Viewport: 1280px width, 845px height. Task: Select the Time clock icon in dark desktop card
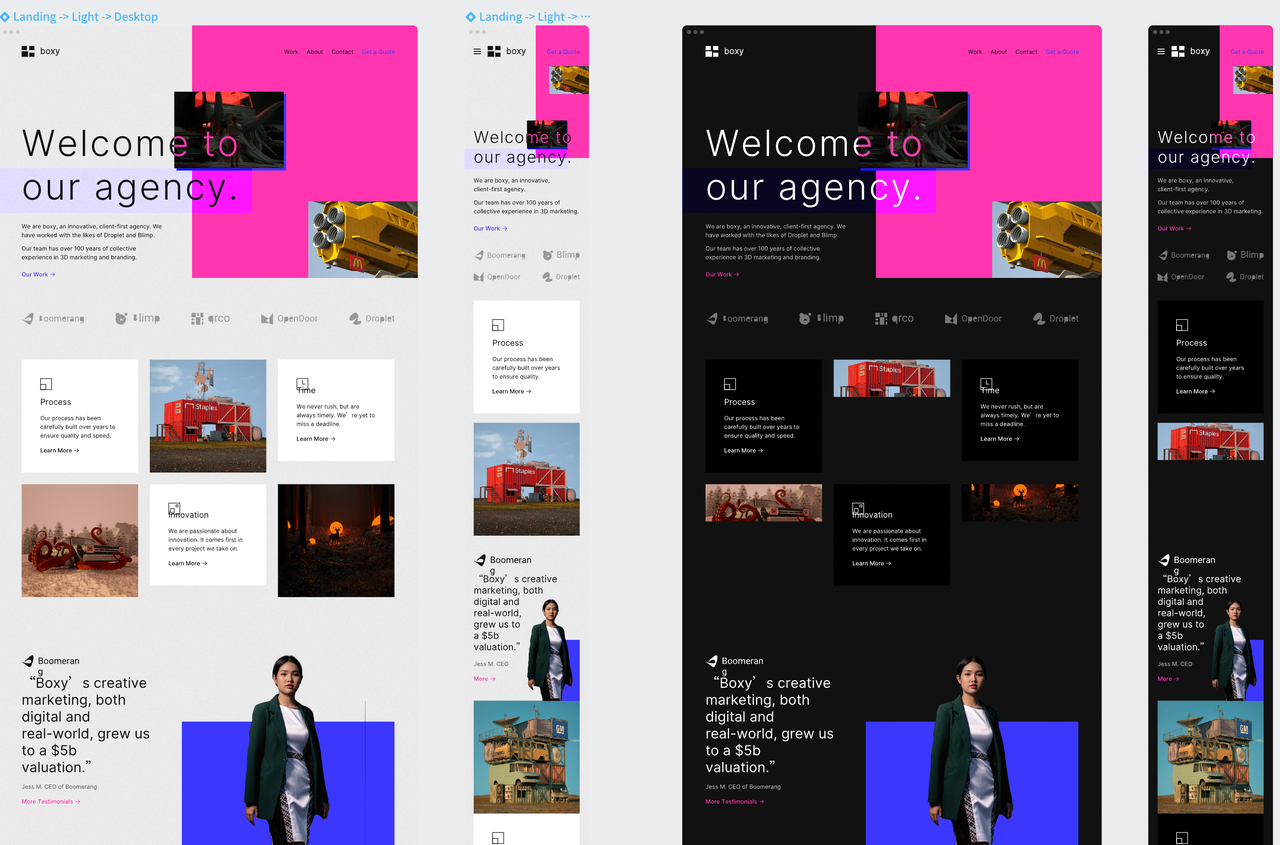point(986,384)
